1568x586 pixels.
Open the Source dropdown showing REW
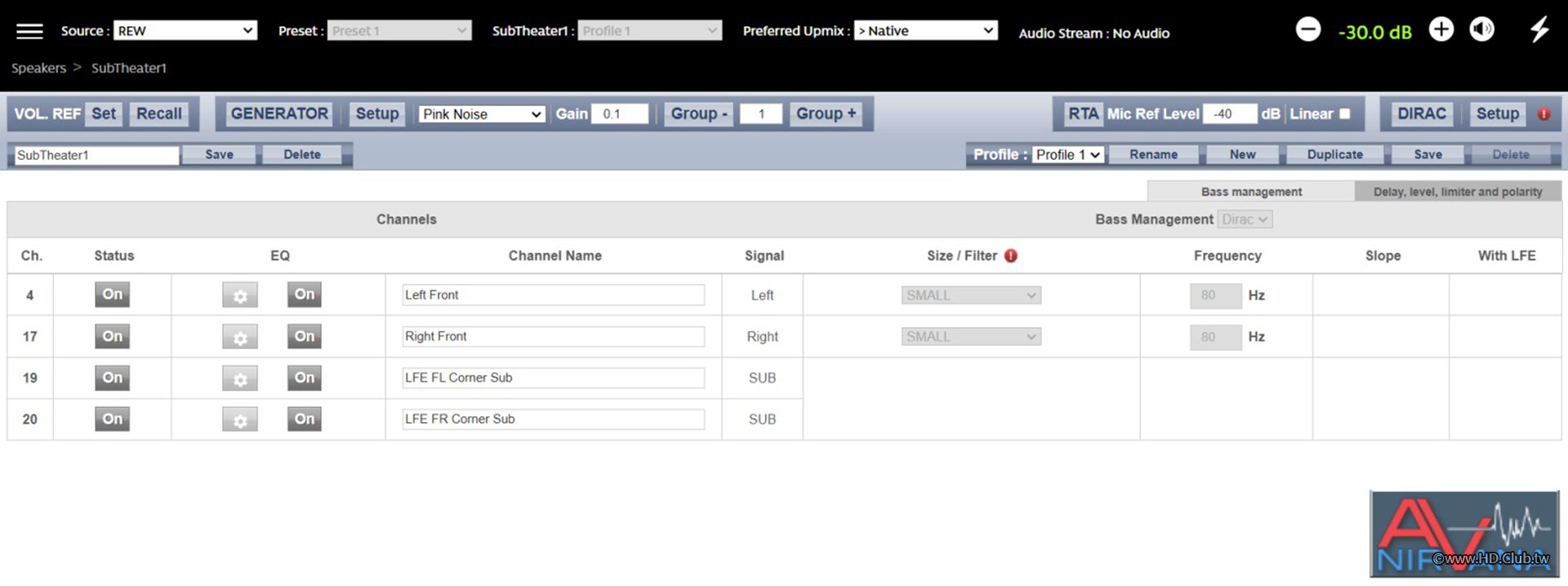pyautogui.click(x=185, y=31)
